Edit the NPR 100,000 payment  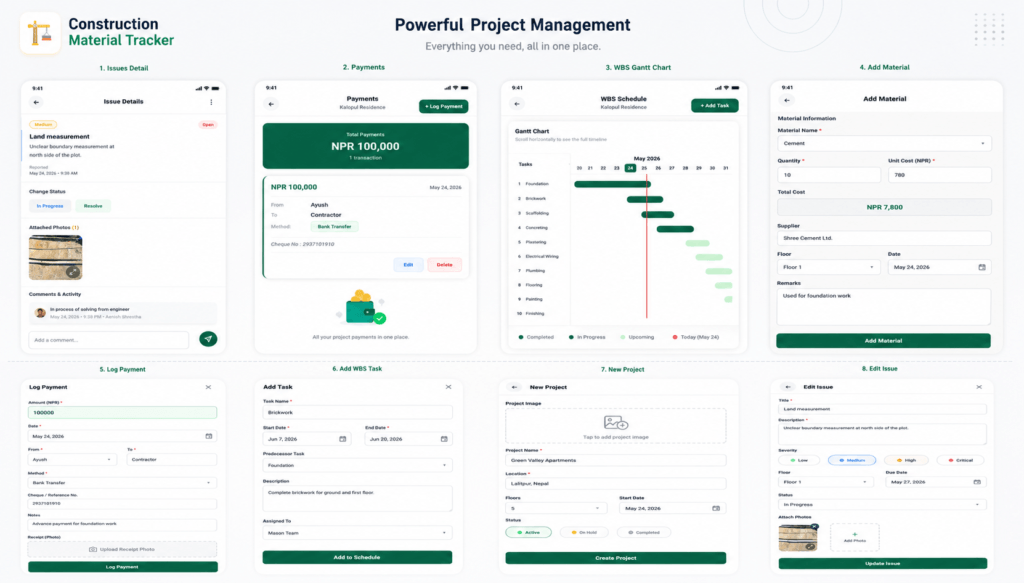[x=408, y=264]
